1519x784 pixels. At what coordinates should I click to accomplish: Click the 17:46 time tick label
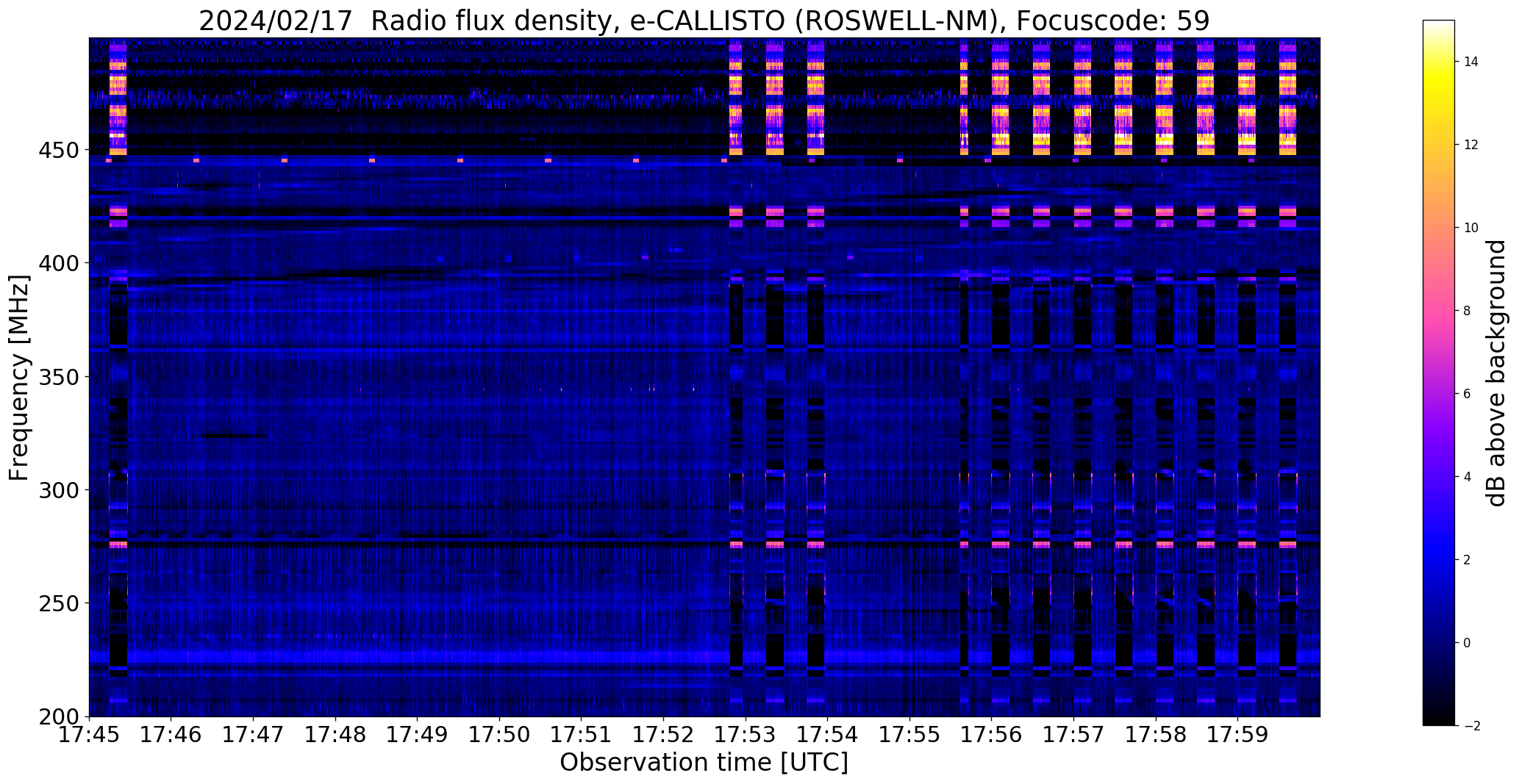click(x=171, y=735)
